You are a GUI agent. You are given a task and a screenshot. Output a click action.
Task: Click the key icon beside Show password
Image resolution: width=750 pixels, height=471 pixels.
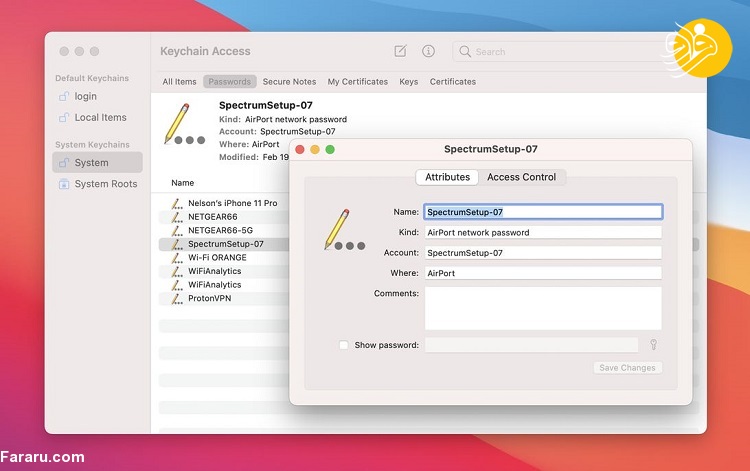653,345
